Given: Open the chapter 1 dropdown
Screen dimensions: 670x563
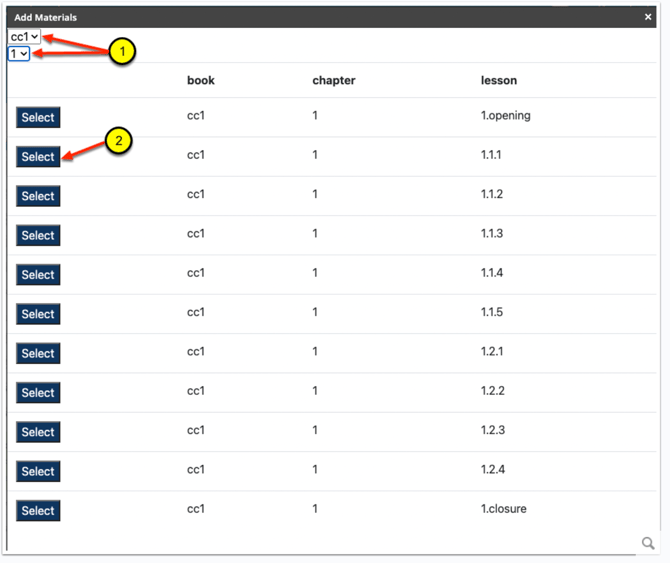Looking at the screenshot, I should pyautogui.click(x=19, y=54).
